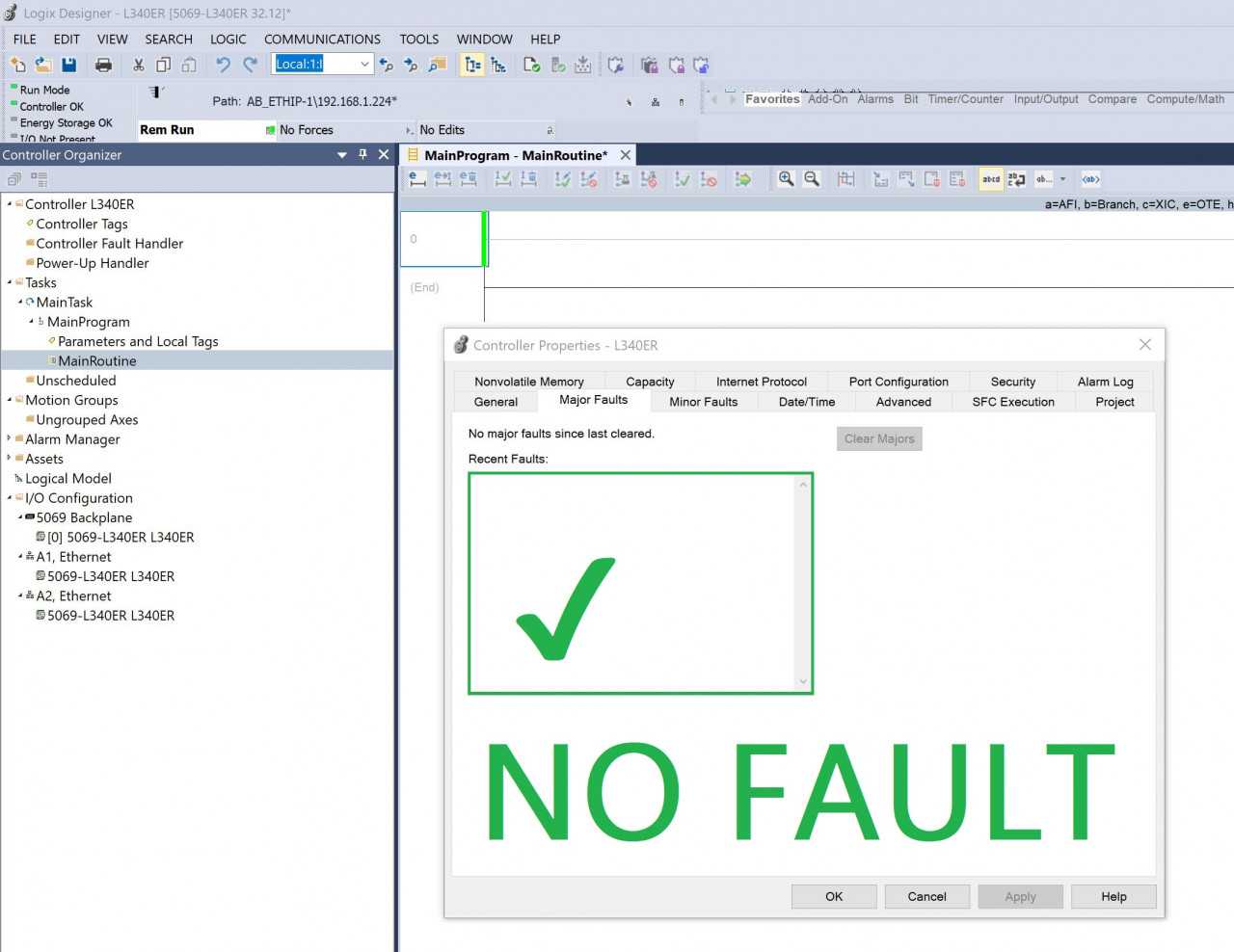Collapse the I/O Configuration tree node
Image resolution: width=1234 pixels, height=952 pixels.
click(x=10, y=498)
